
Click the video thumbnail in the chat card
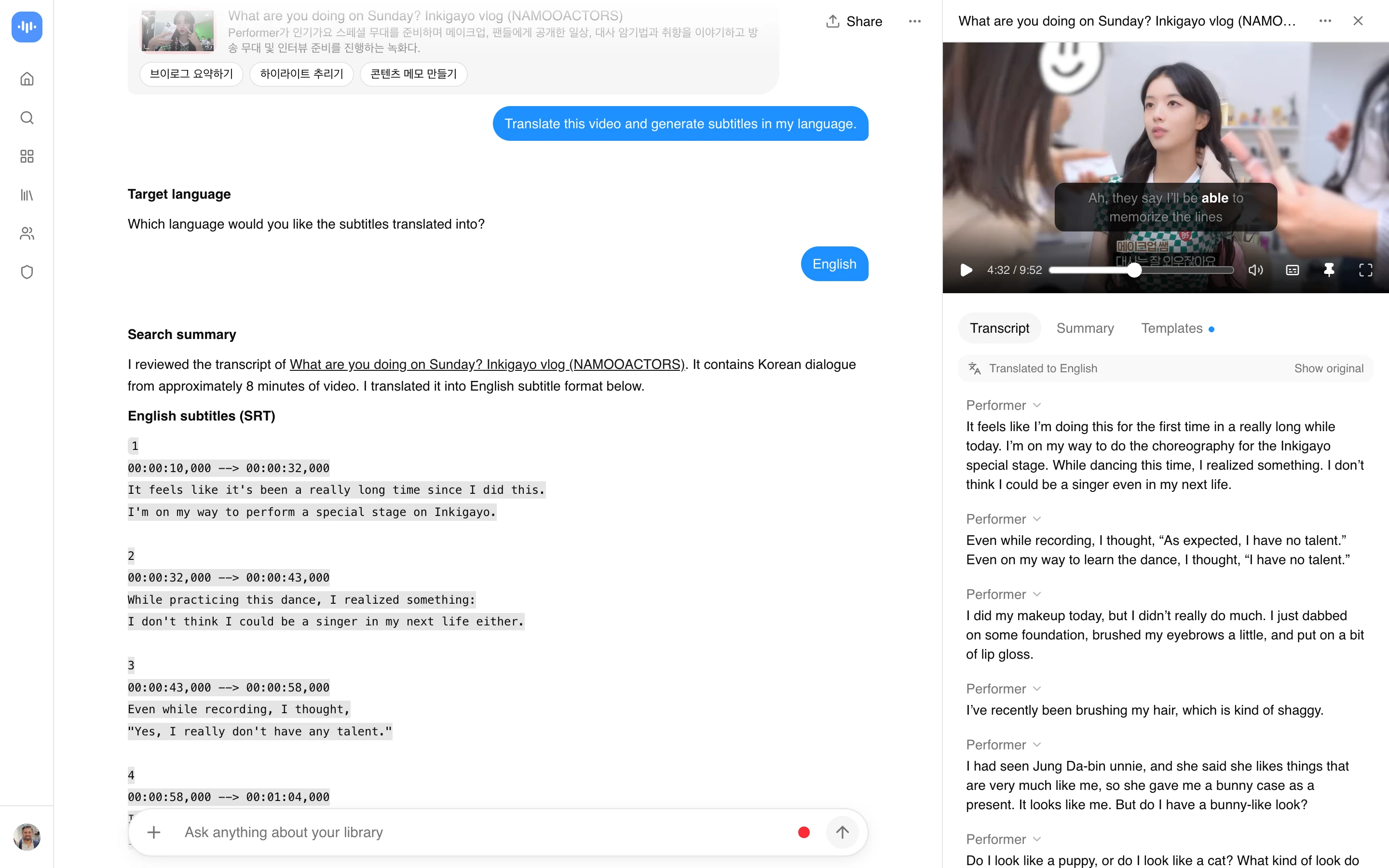pos(177,30)
